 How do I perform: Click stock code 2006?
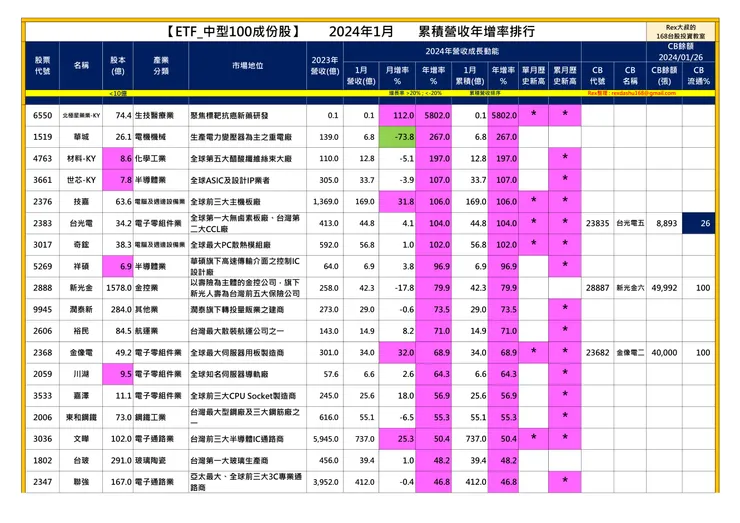42,417
